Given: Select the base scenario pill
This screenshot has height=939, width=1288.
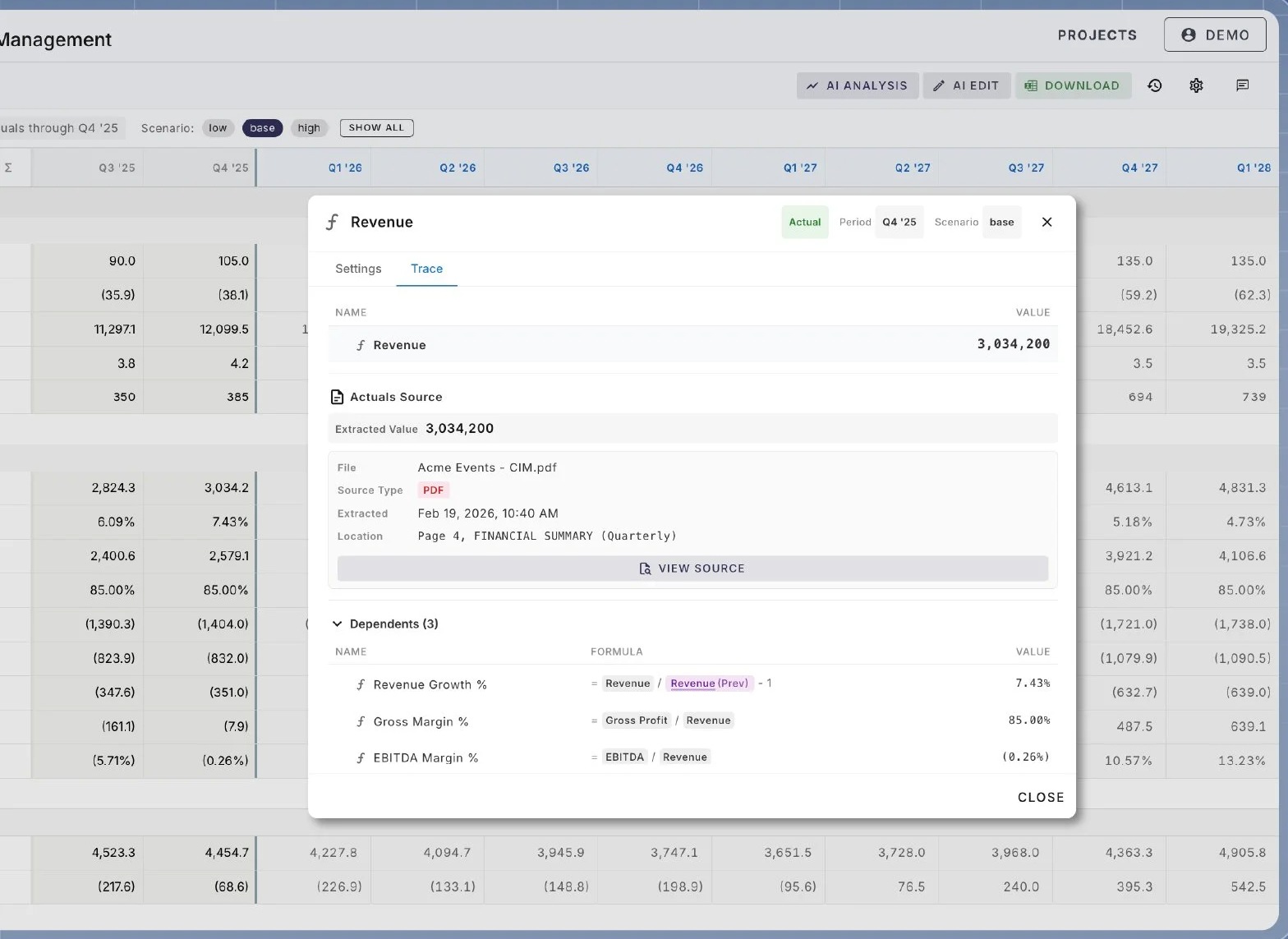Looking at the screenshot, I should point(262,128).
